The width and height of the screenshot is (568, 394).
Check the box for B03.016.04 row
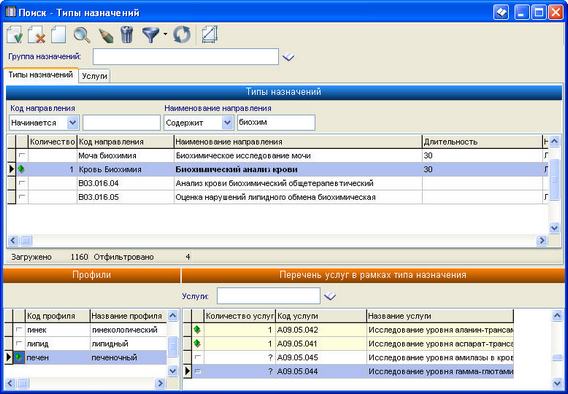pos(22,183)
